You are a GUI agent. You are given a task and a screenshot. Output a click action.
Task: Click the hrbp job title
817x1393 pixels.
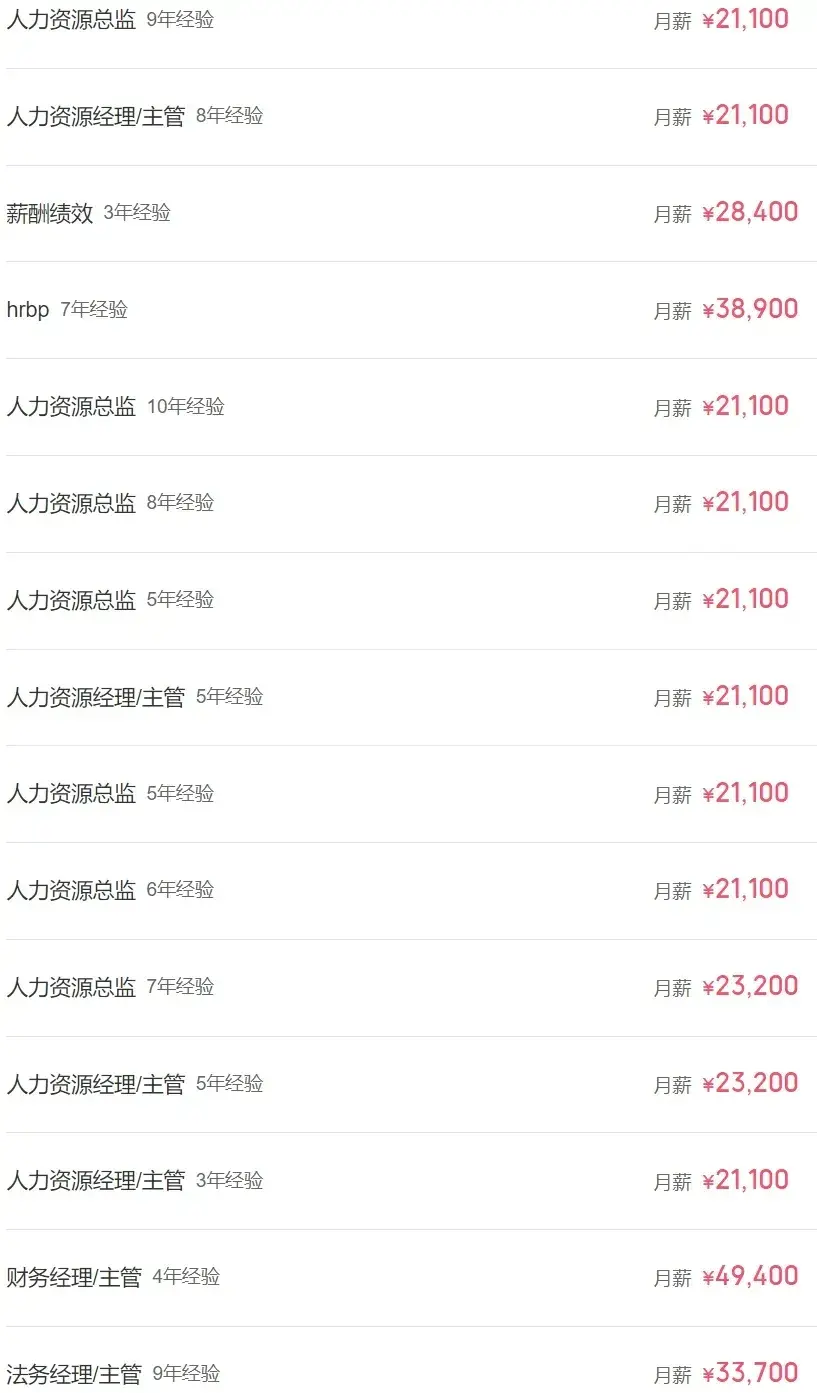coord(28,310)
